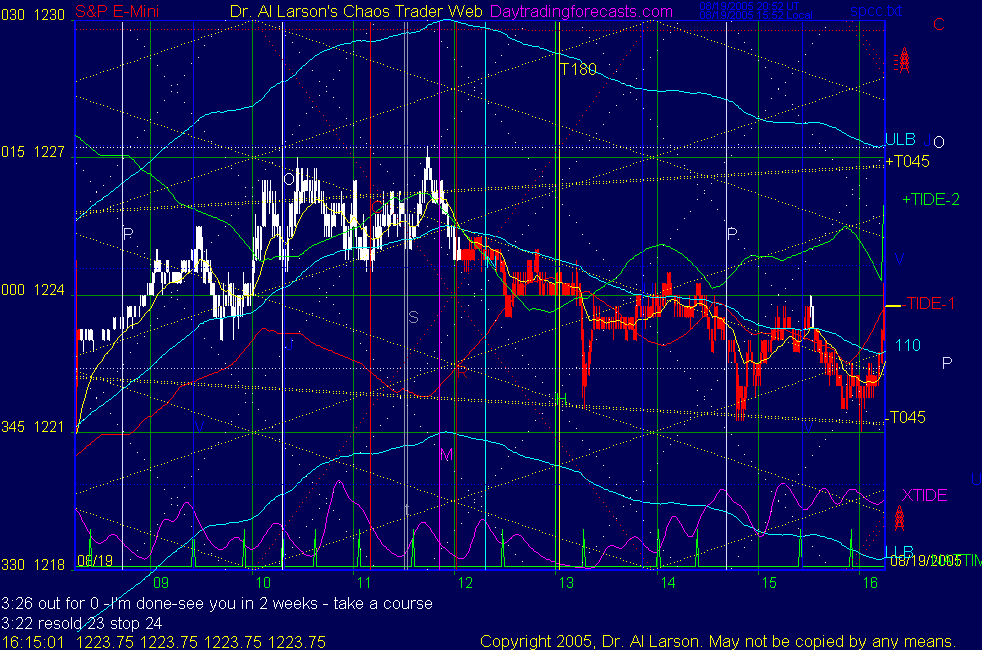Viewport: 982px width, 650px height.
Task: Click the "spcc.txt" file name label
Action: point(876,11)
